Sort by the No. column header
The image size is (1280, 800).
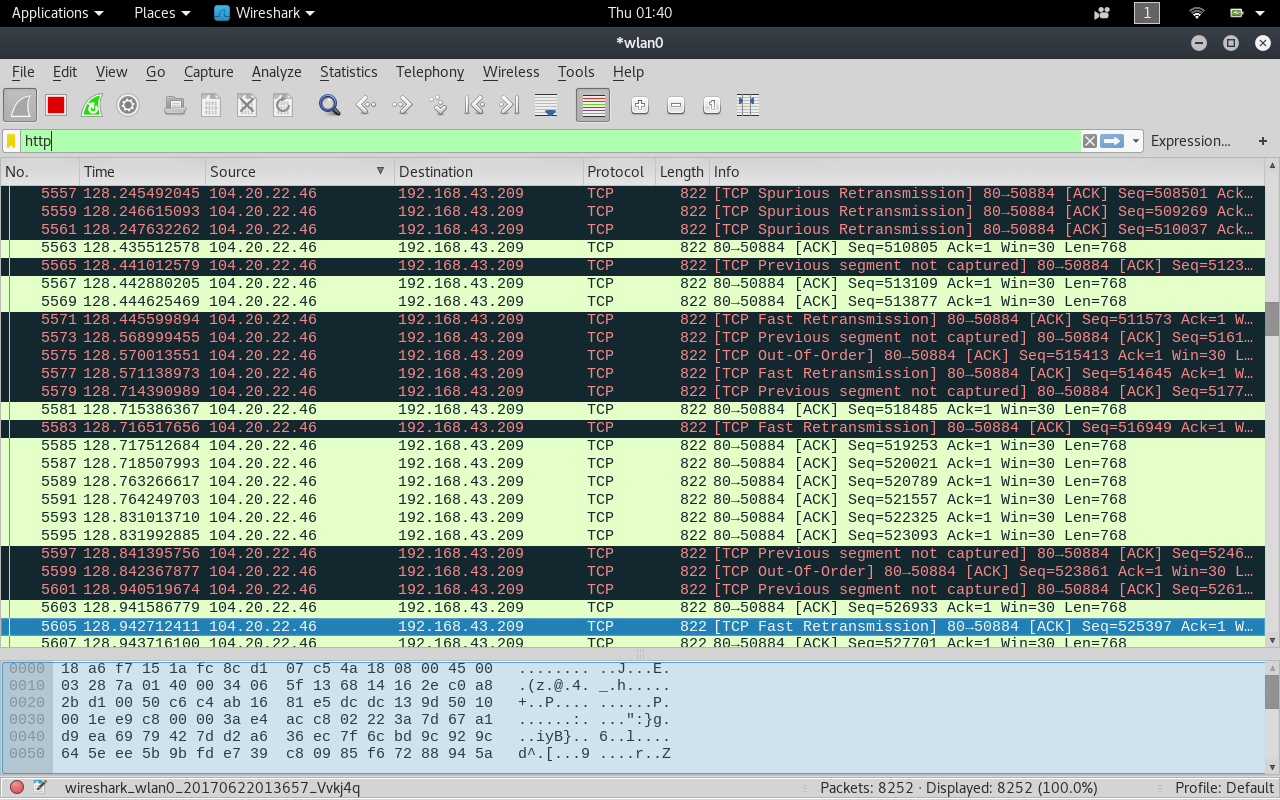point(39,172)
